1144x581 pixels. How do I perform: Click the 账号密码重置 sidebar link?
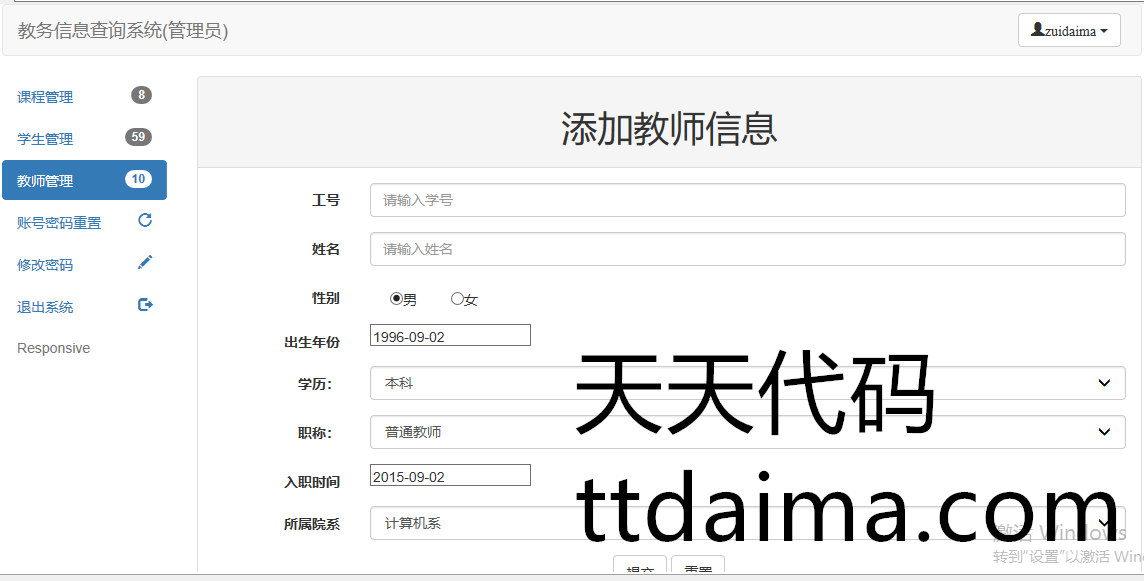click(59, 223)
